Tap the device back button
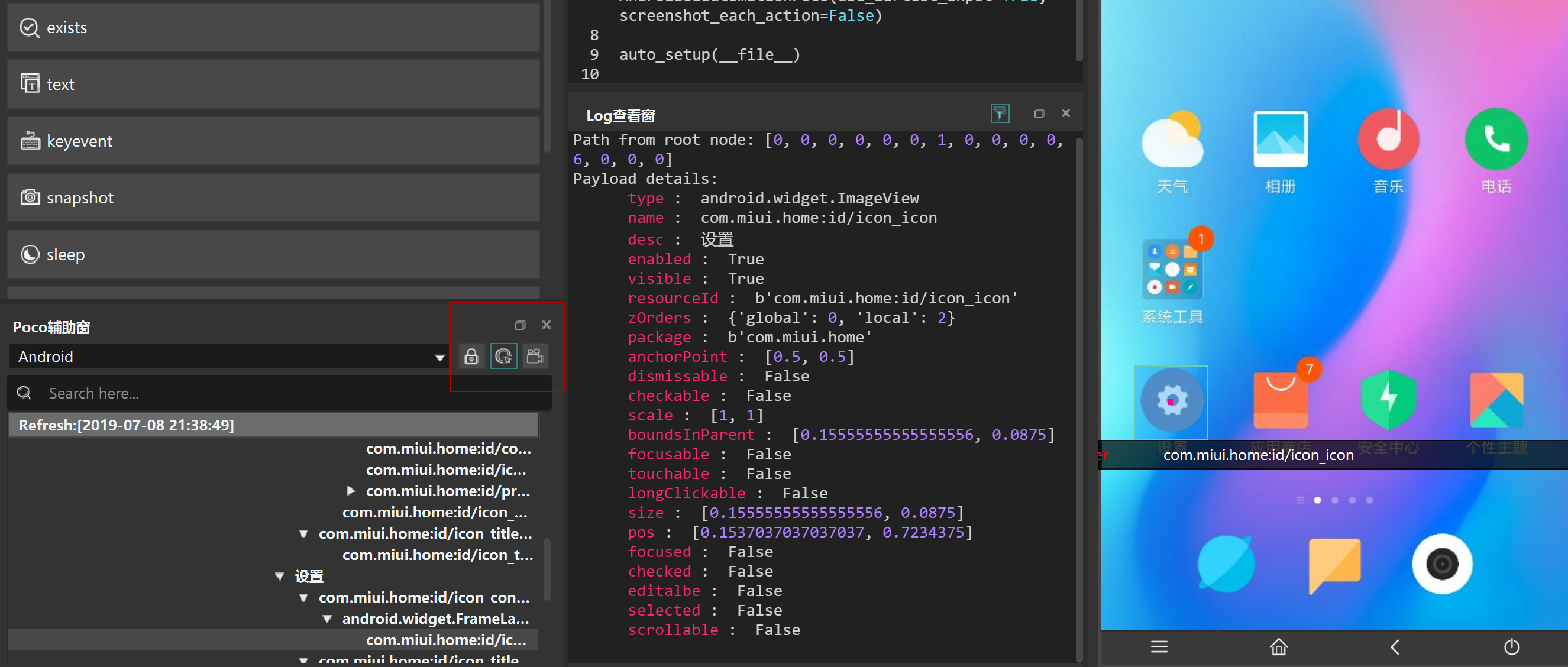Image resolution: width=1568 pixels, height=667 pixels. click(x=1395, y=647)
